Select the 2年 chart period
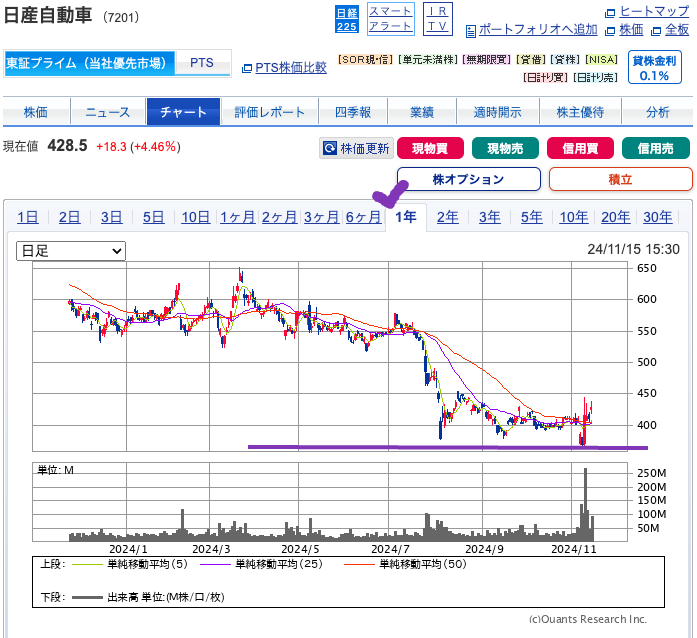The width and height of the screenshot is (697, 638). [448, 217]
